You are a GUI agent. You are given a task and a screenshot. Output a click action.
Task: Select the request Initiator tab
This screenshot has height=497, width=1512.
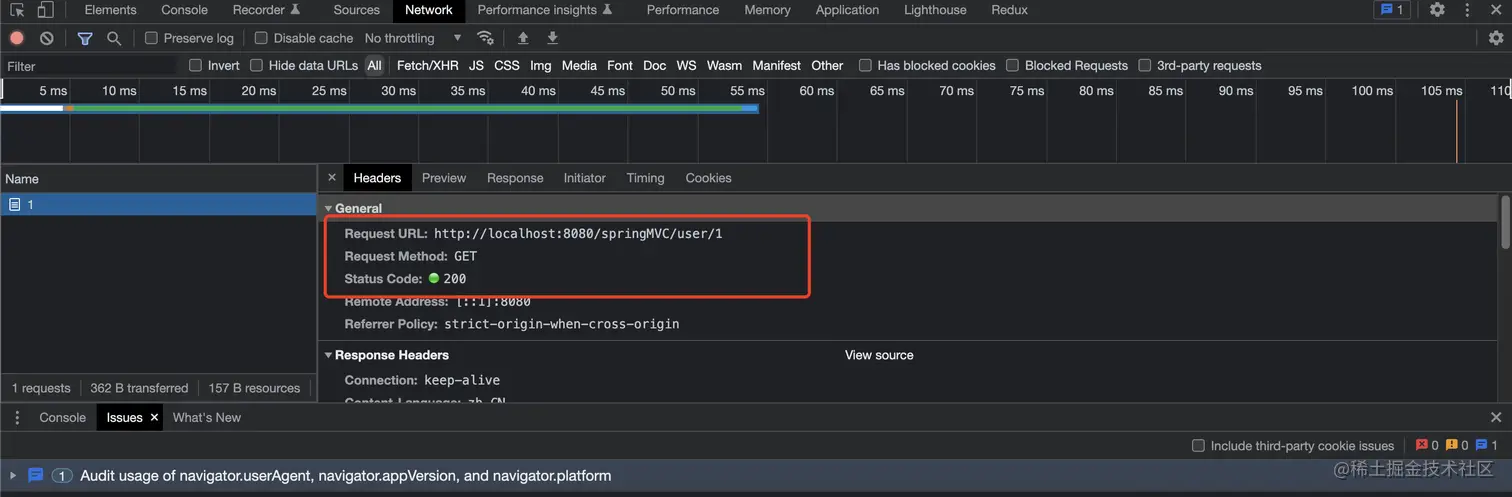tap(585, 178)
